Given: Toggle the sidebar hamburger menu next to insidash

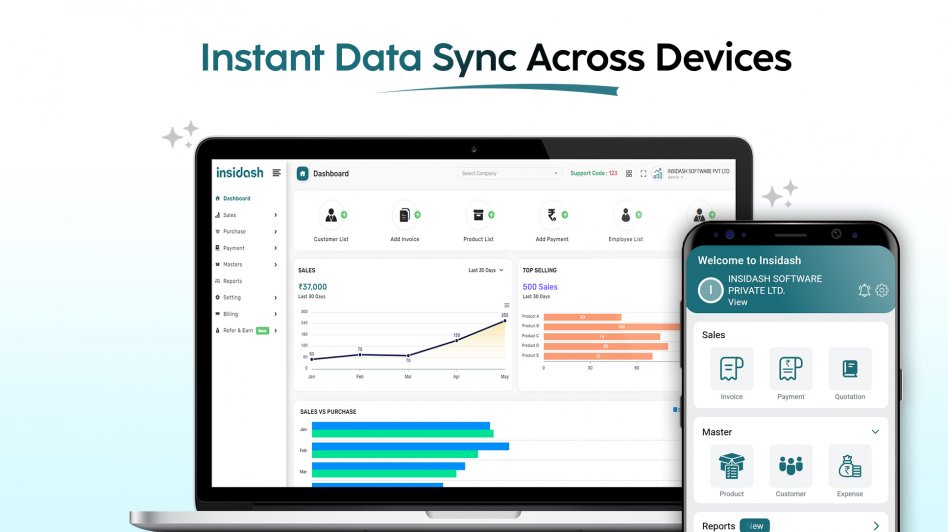Looking at the screenshot, I should coord(276,173).
